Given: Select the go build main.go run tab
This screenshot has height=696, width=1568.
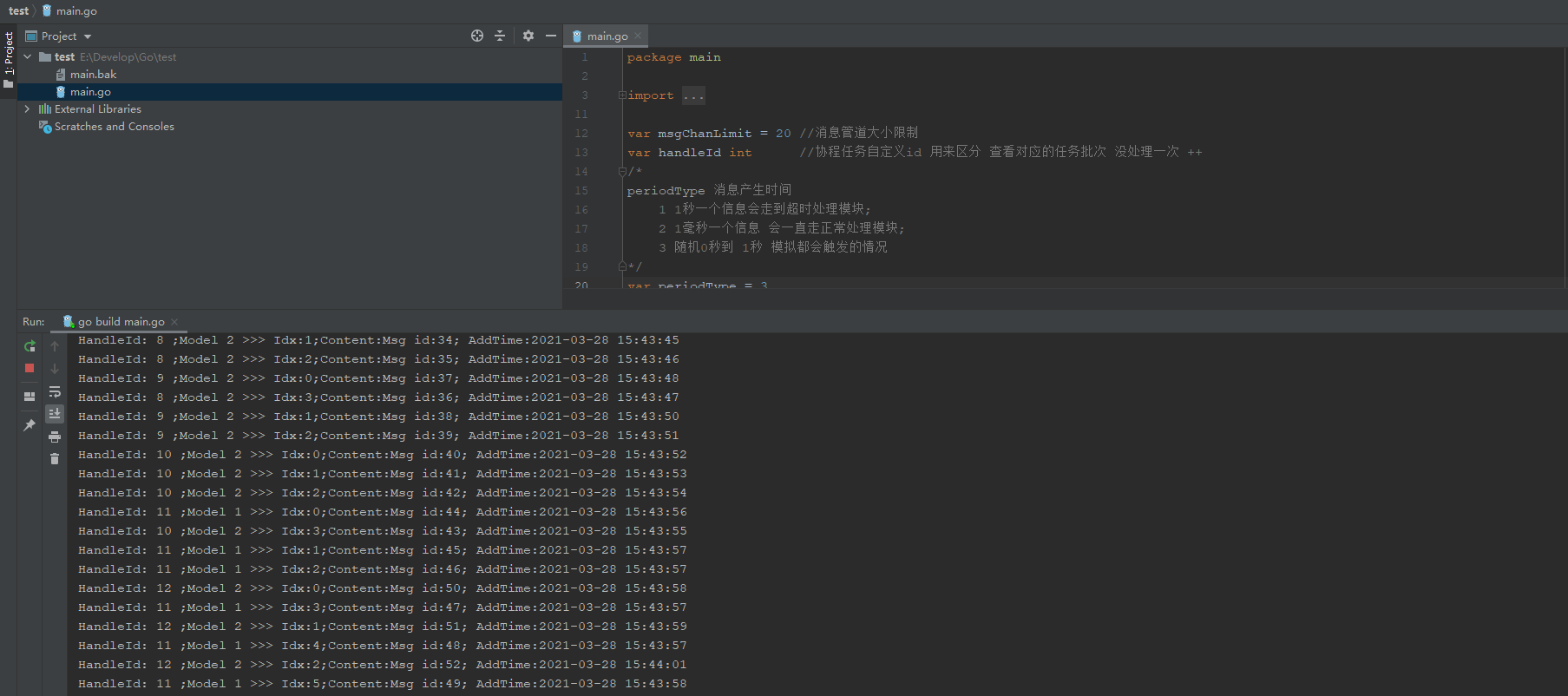Looking at the screenshot, I should coord(121,321).
